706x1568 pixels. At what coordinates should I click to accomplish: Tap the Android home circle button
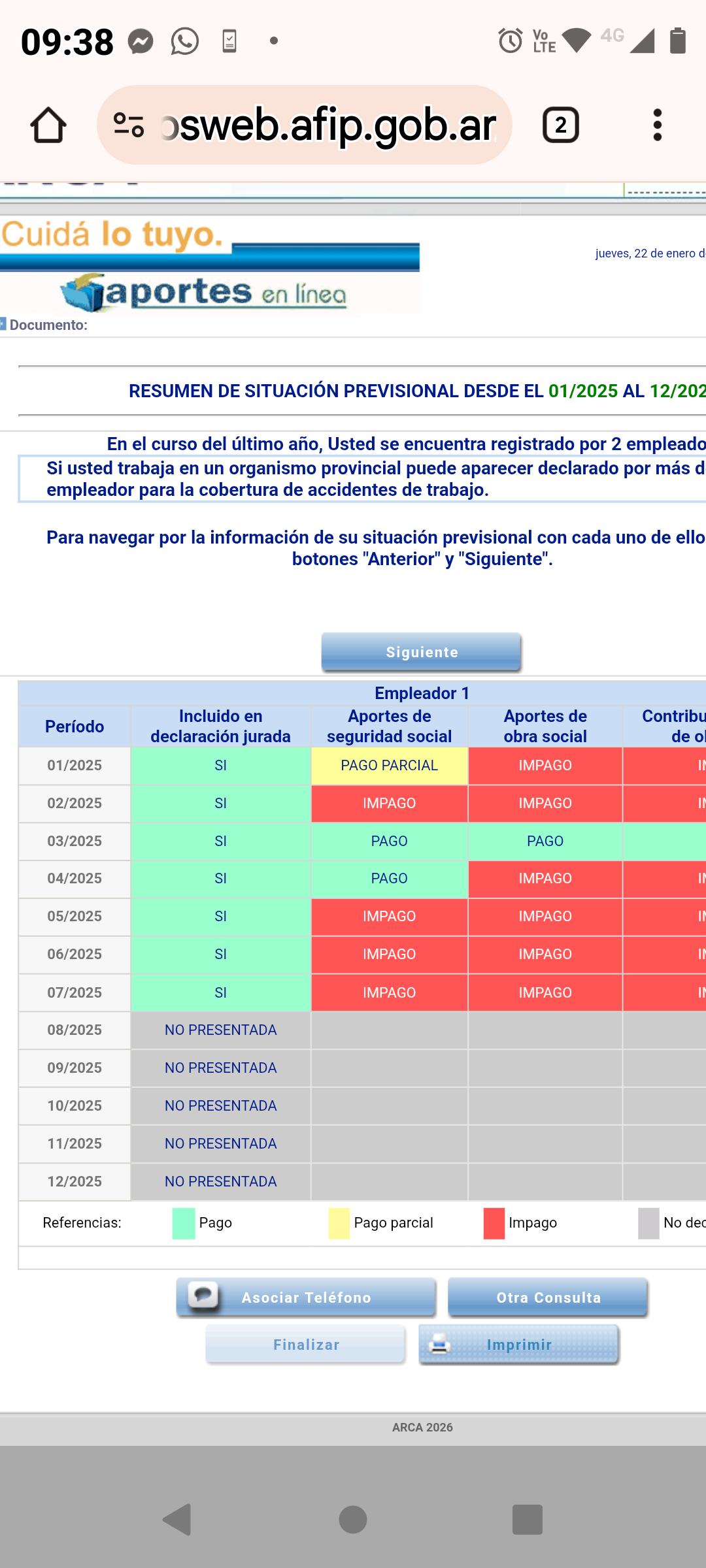point(353,1519)
